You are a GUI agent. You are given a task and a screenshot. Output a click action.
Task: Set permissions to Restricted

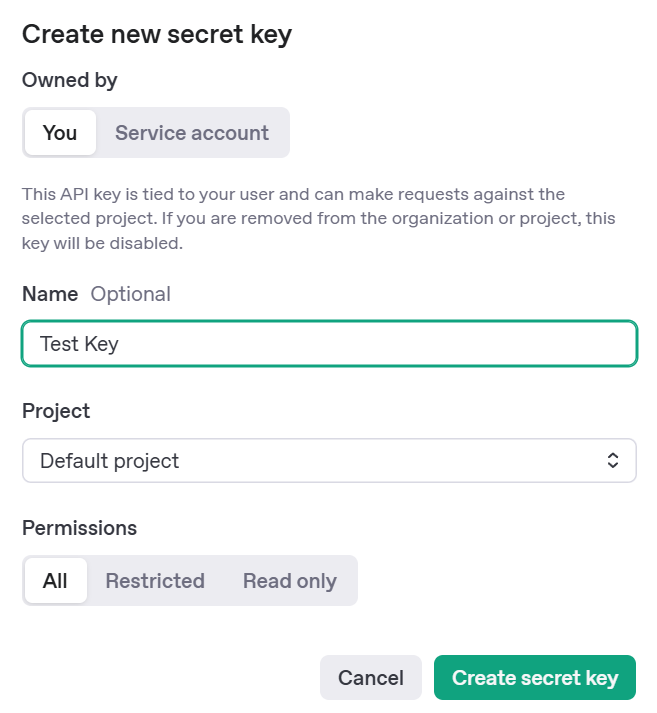155,581
